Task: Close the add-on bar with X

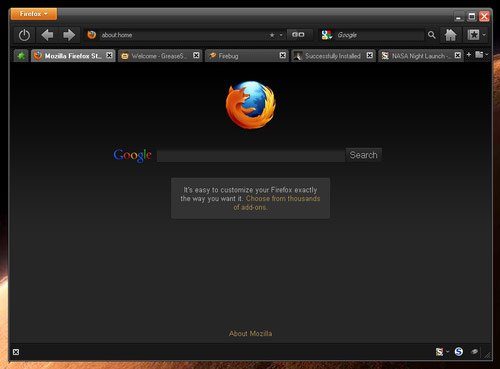Action: [16, 352]
